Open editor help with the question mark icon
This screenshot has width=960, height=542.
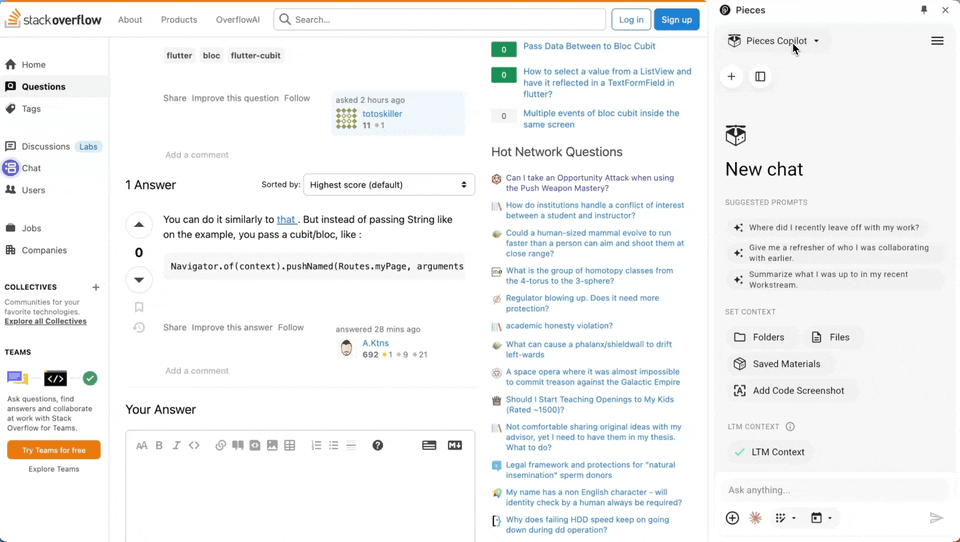click(378, 445)
